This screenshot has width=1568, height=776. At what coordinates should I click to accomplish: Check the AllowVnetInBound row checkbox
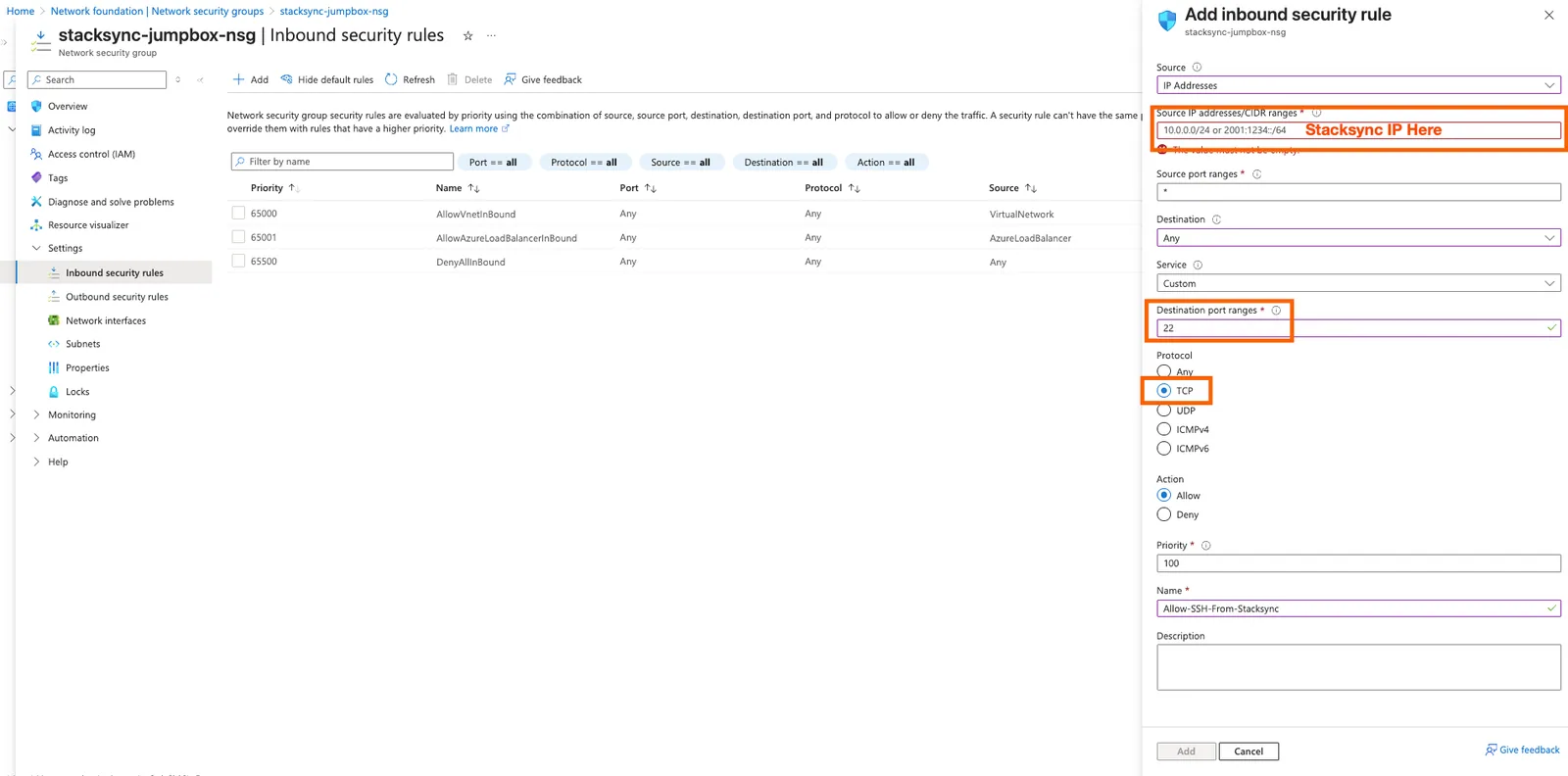coord(238,213)
